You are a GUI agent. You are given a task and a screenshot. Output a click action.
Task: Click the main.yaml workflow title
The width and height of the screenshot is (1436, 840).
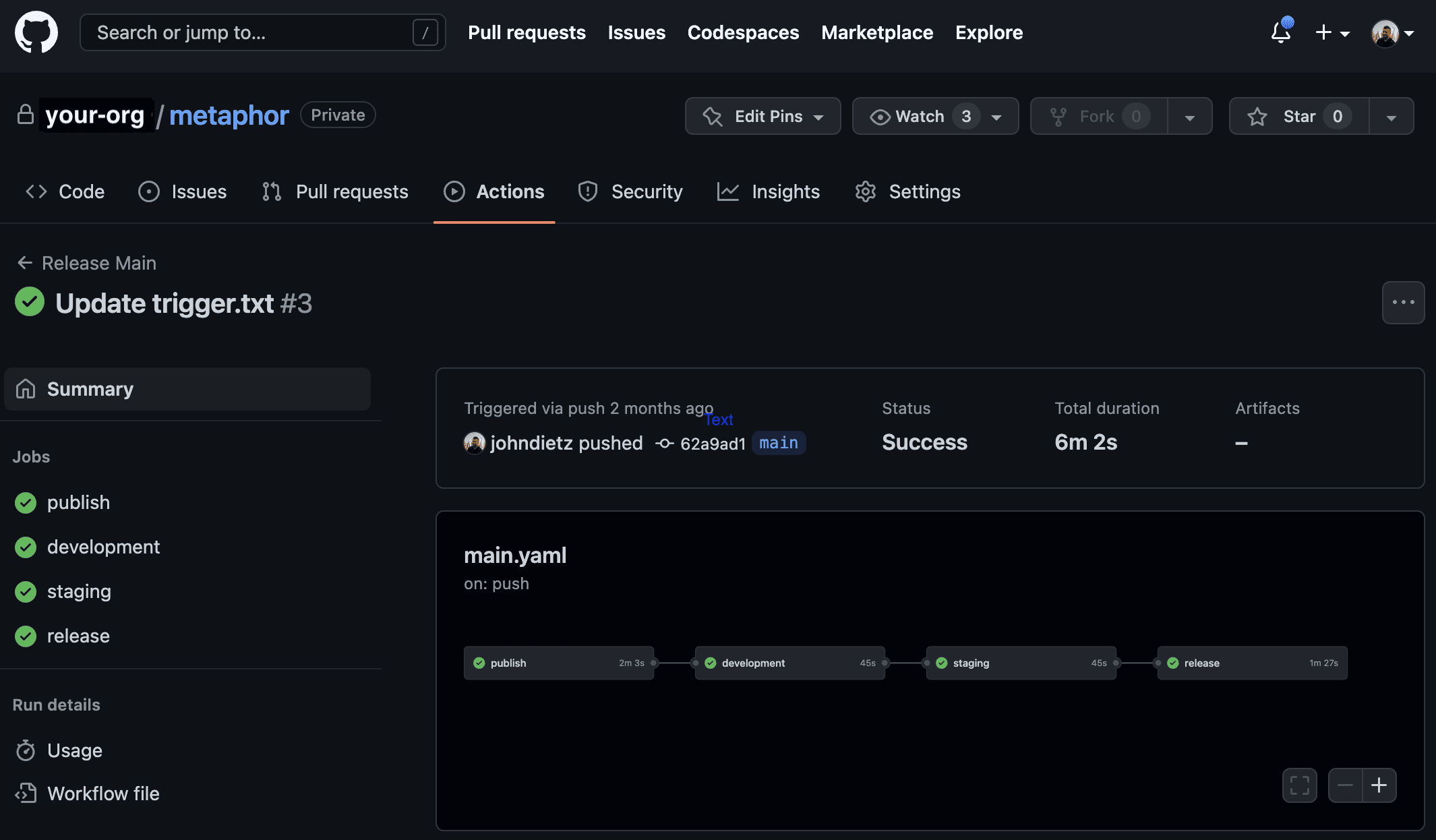pos(515,556)
